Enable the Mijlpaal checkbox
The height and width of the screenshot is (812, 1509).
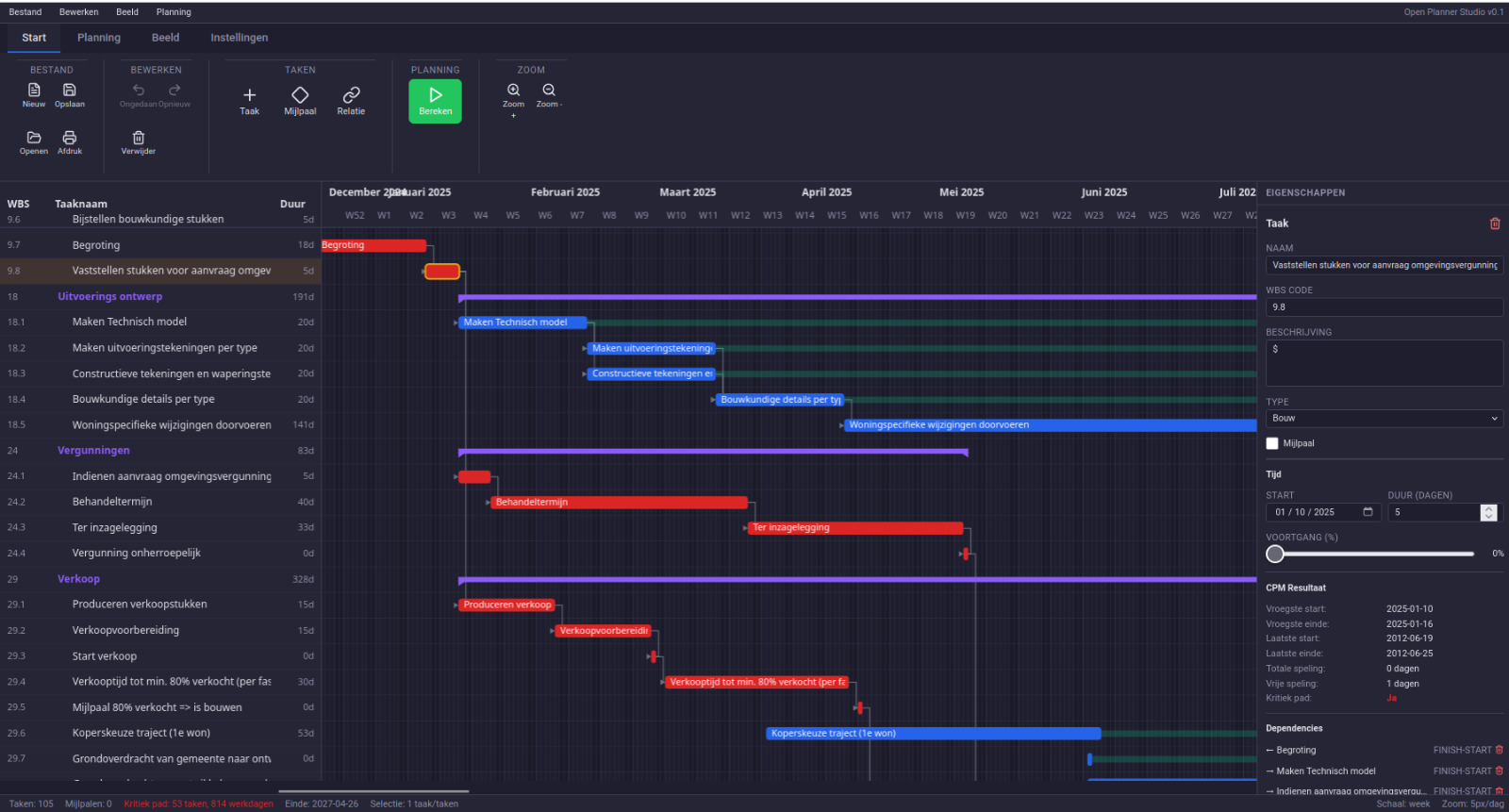click(x=1272, y=443)
